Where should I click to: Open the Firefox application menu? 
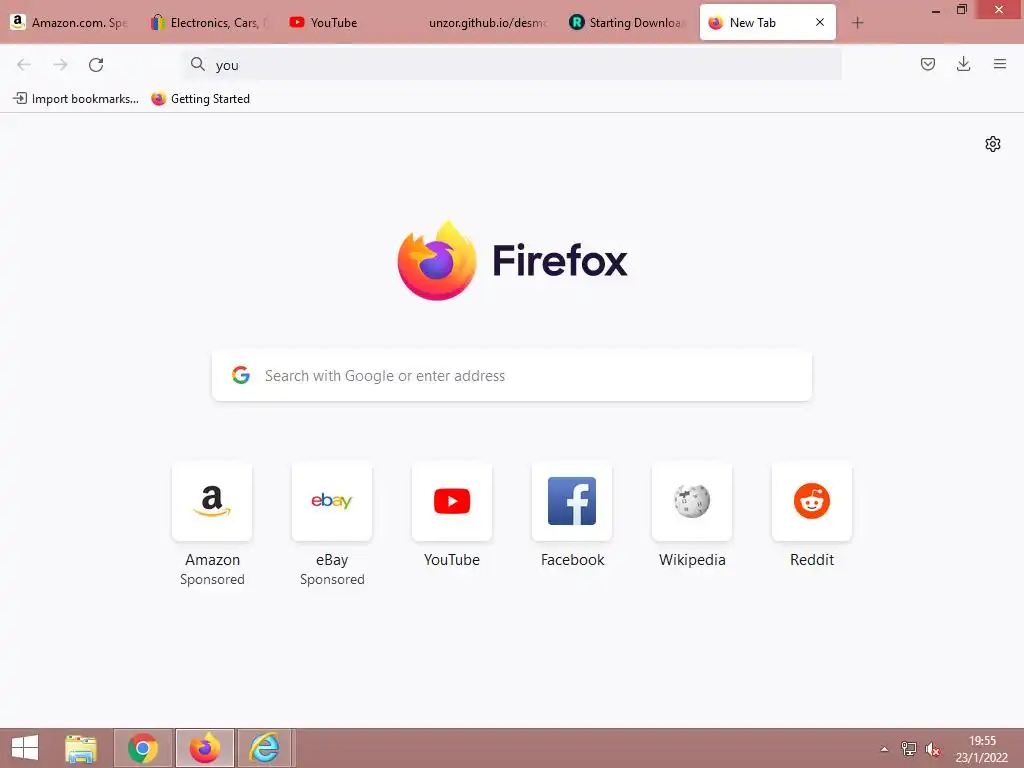pyautogui.click(x=999, y=63)
